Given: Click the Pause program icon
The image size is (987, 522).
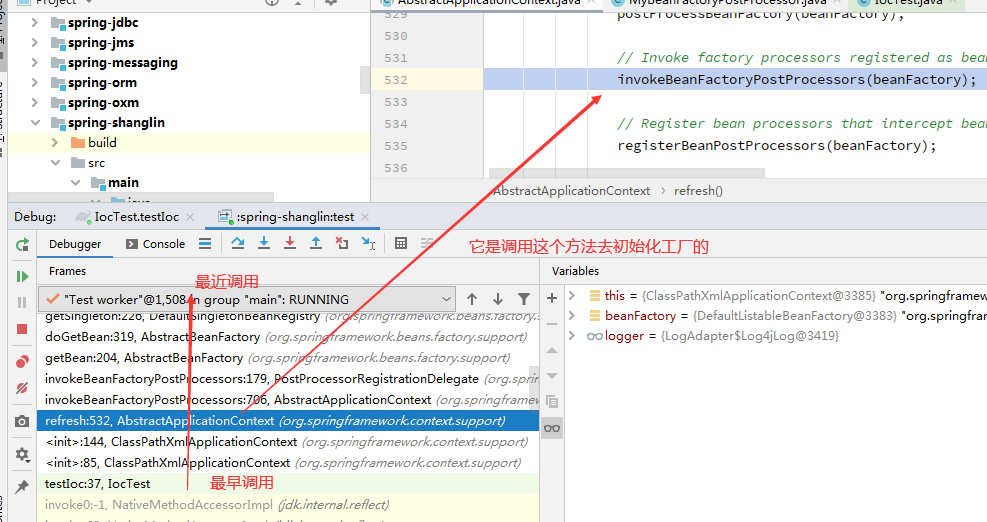Looking at the screenshot, I should click(22, 303).
